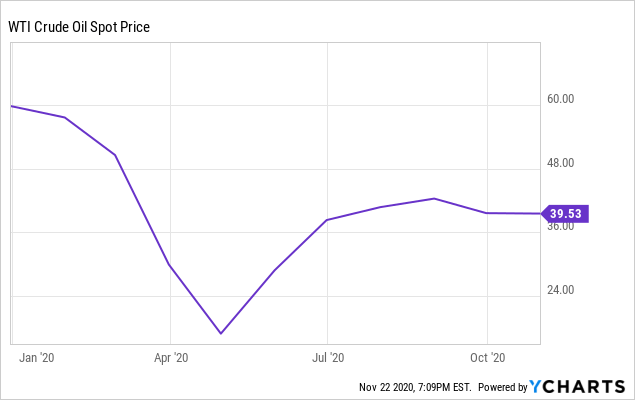Image resolution: width=635 pixels, height=400 pixels.
Task: Click the 36.00 y-axis label
Action: [x=560, y=227]
